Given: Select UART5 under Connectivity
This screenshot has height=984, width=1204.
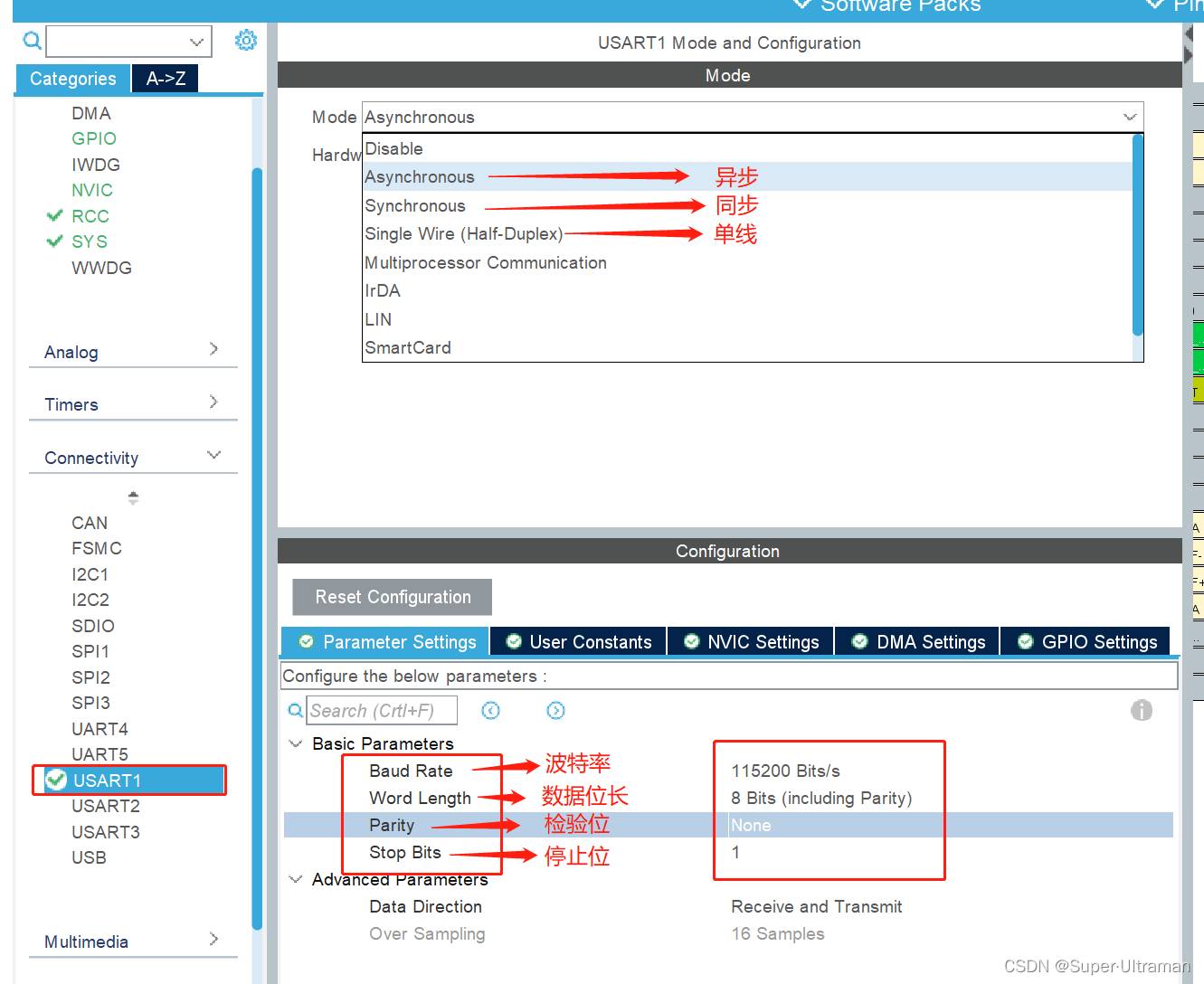Looking at the screenshot, I should (100, 754).
